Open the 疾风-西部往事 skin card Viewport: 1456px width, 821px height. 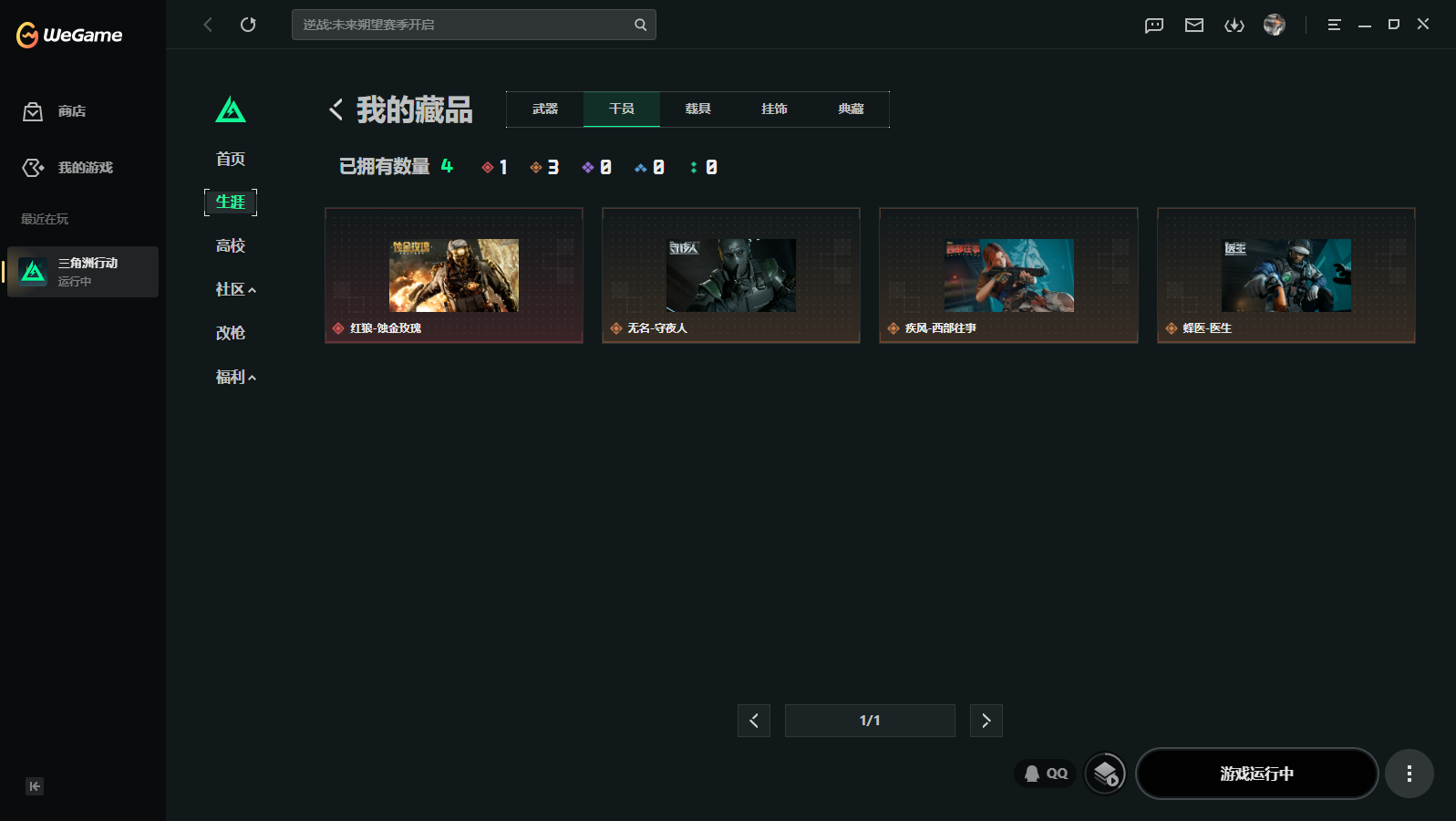click(x=1008, y=275)
